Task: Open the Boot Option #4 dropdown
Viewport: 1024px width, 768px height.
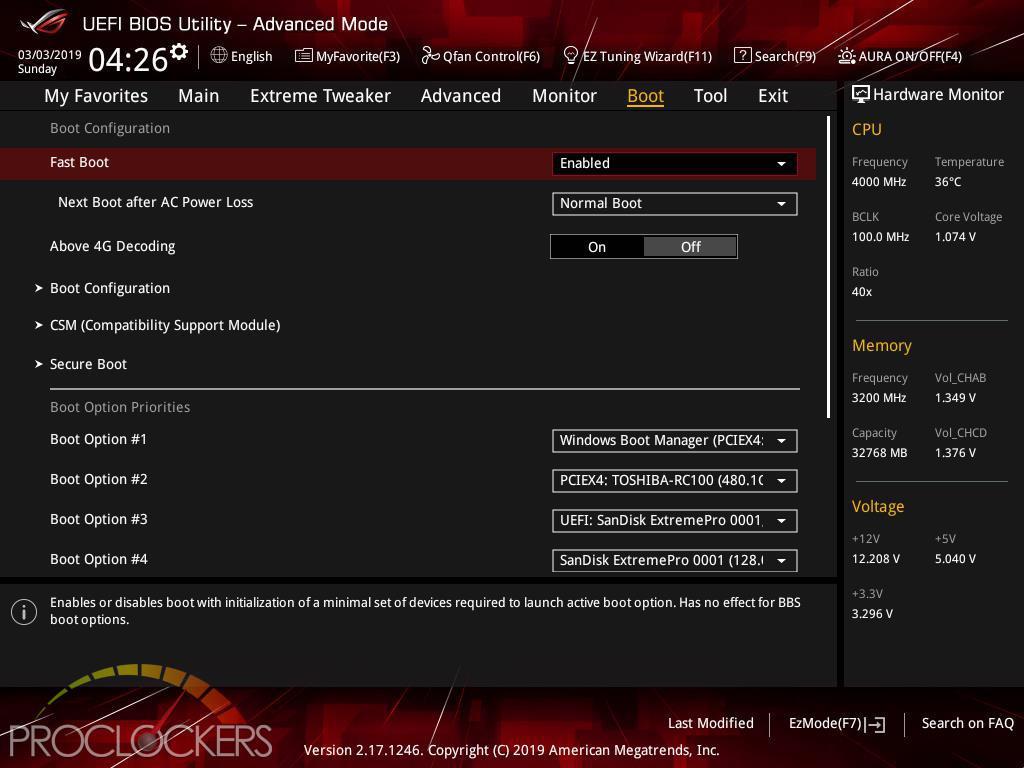Action: [675, 560]
